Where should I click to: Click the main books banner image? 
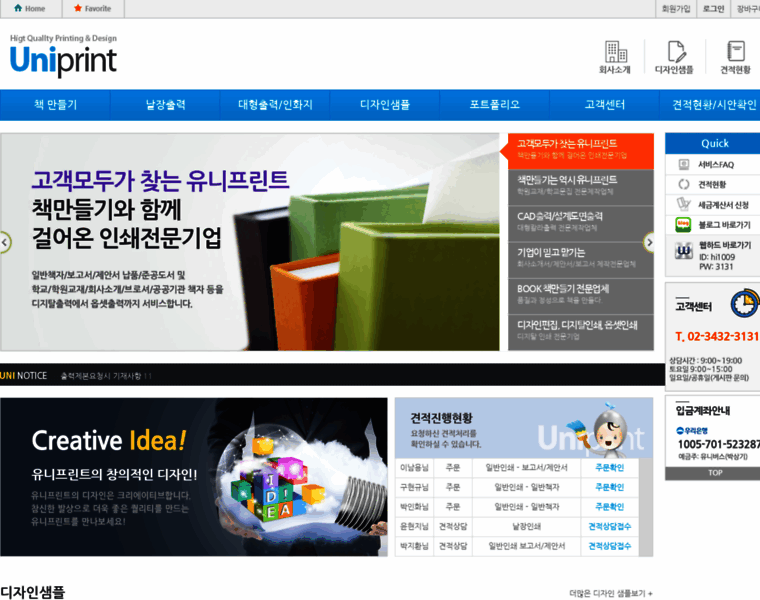point(250,242)
